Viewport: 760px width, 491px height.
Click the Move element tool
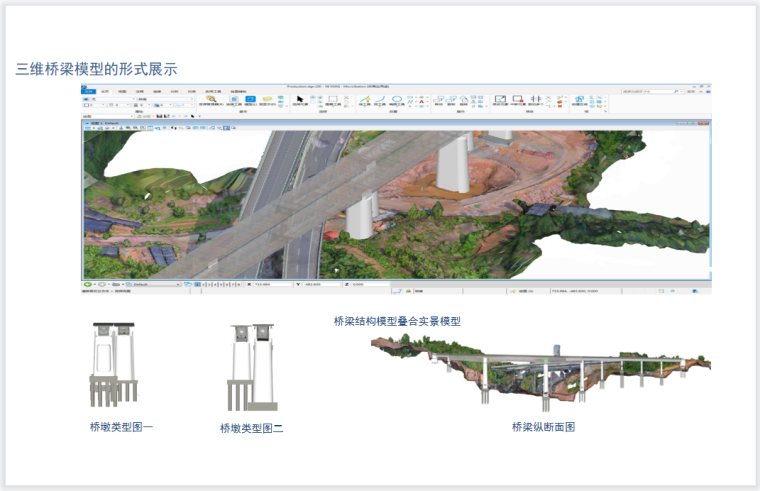(x=437, y=101)
